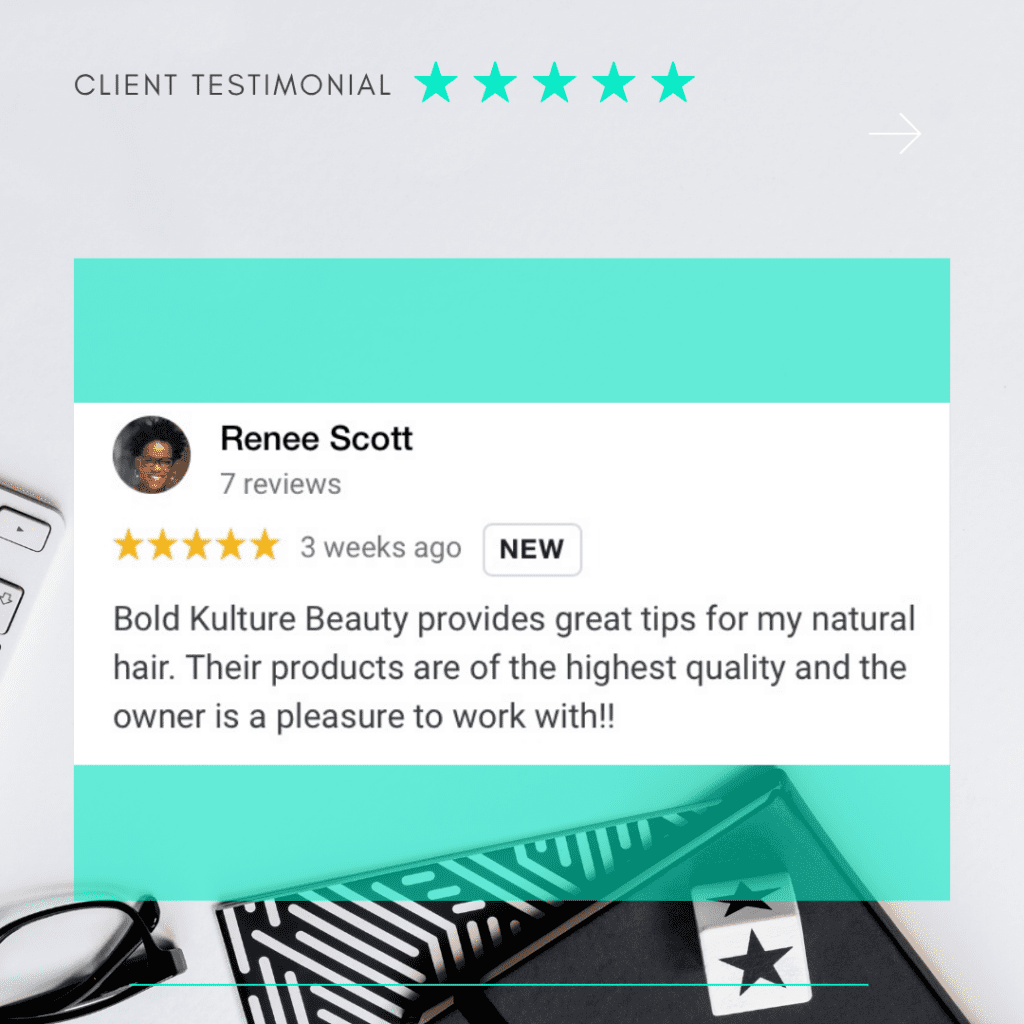Click the thin teal line at the bottom
The width and height of the screenshot is (1024, 1024).
pos(499,984)
